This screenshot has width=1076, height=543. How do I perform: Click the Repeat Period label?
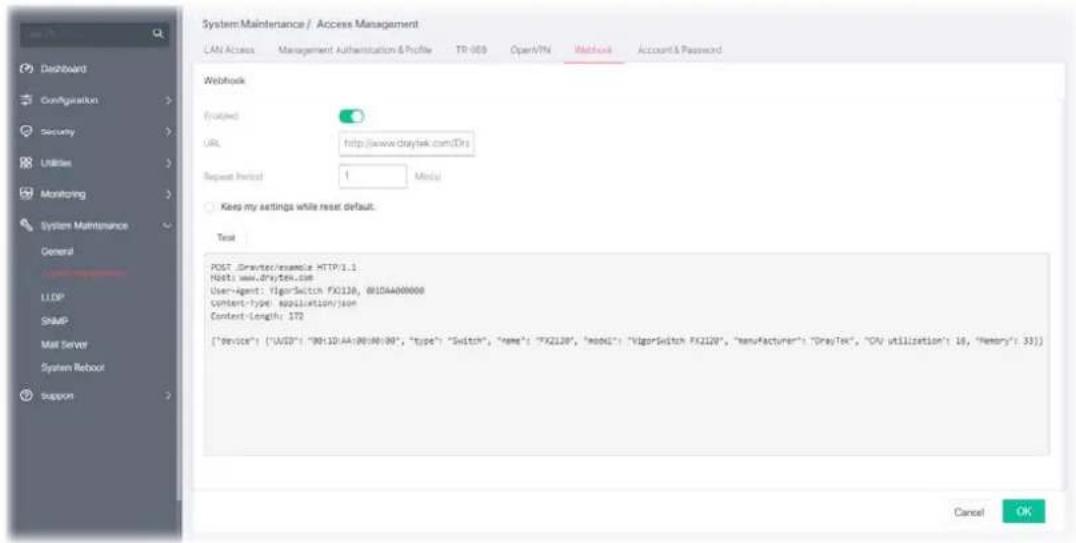[x=233, y=176]
